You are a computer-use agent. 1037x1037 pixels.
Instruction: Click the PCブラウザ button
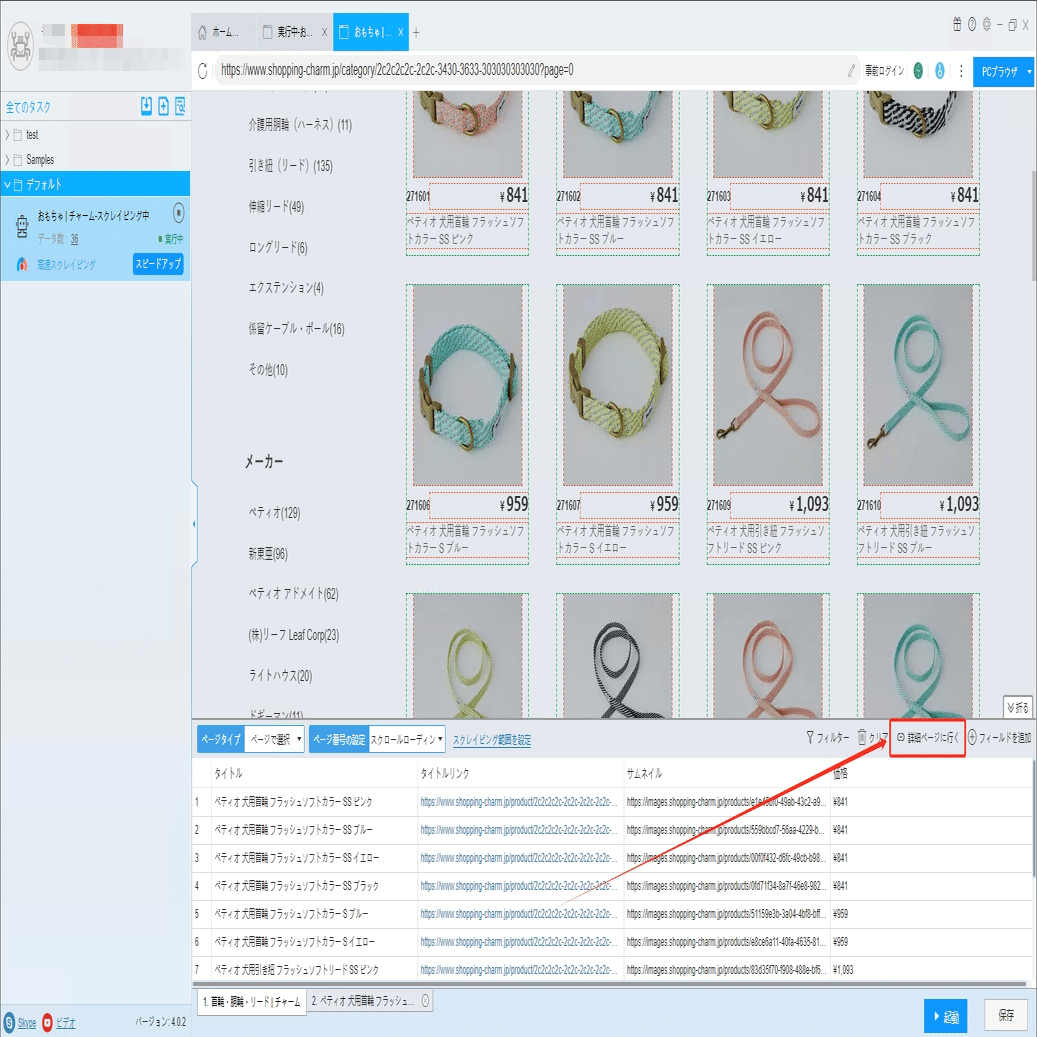[x=999, y=71]
